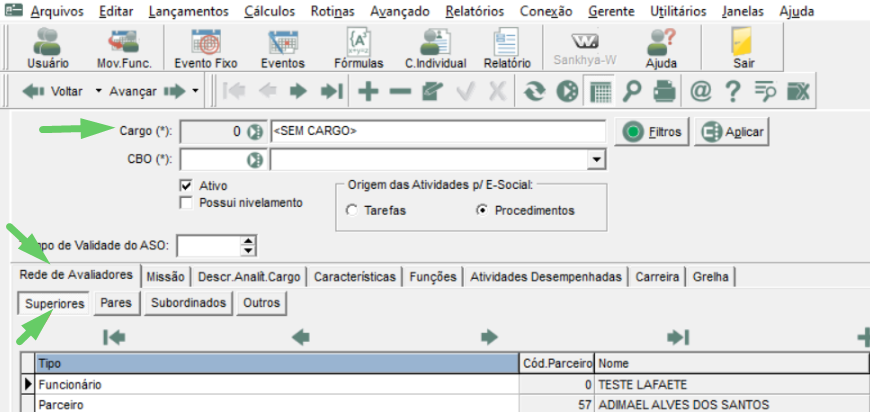This screenshot has width=870, height=412.
Task: Click the printer icon in the toolbar
Action: [x=664, y=91]
